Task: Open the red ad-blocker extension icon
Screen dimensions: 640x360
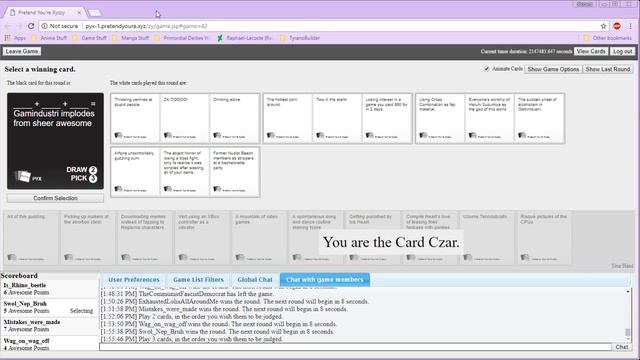Action: coord(617,26)
